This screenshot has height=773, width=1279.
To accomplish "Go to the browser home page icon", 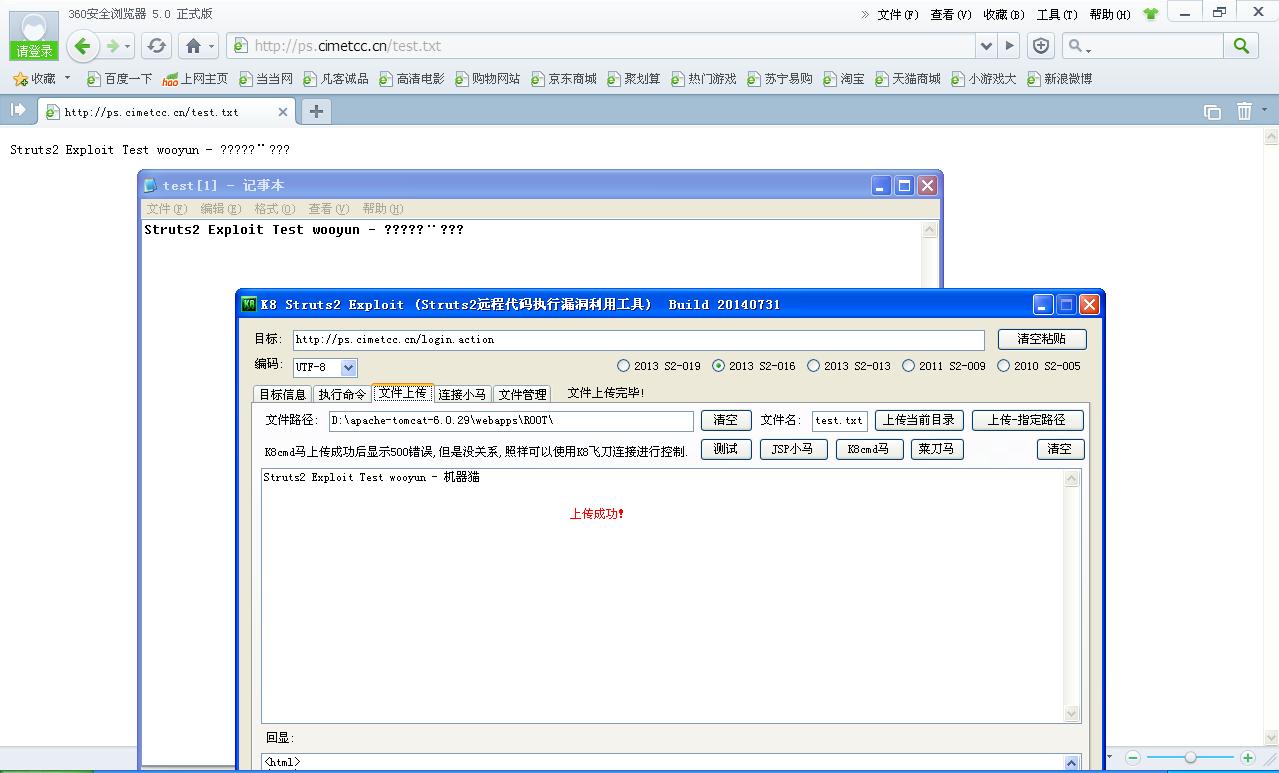I will (194, 45).
